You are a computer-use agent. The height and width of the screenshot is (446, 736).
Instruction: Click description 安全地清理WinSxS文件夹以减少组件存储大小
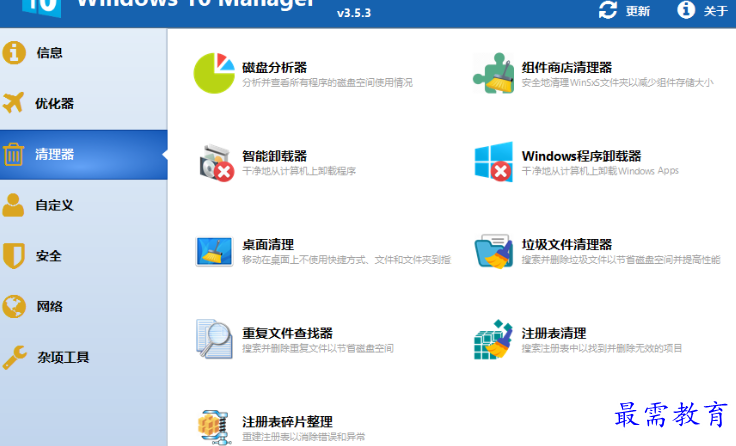pos(617,83)
